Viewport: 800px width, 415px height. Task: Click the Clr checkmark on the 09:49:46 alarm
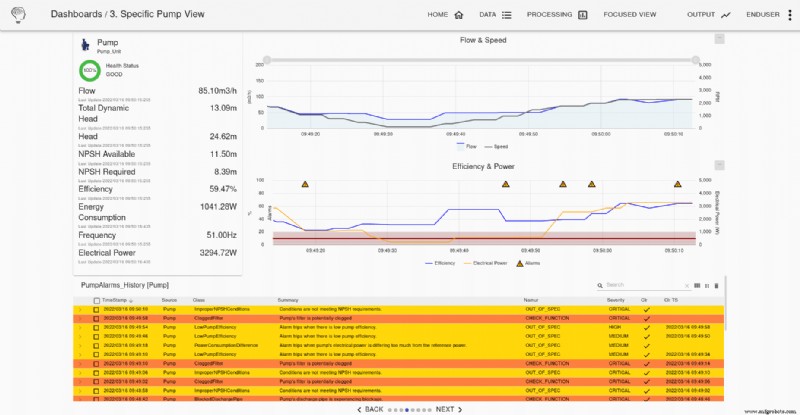(646, 336)
